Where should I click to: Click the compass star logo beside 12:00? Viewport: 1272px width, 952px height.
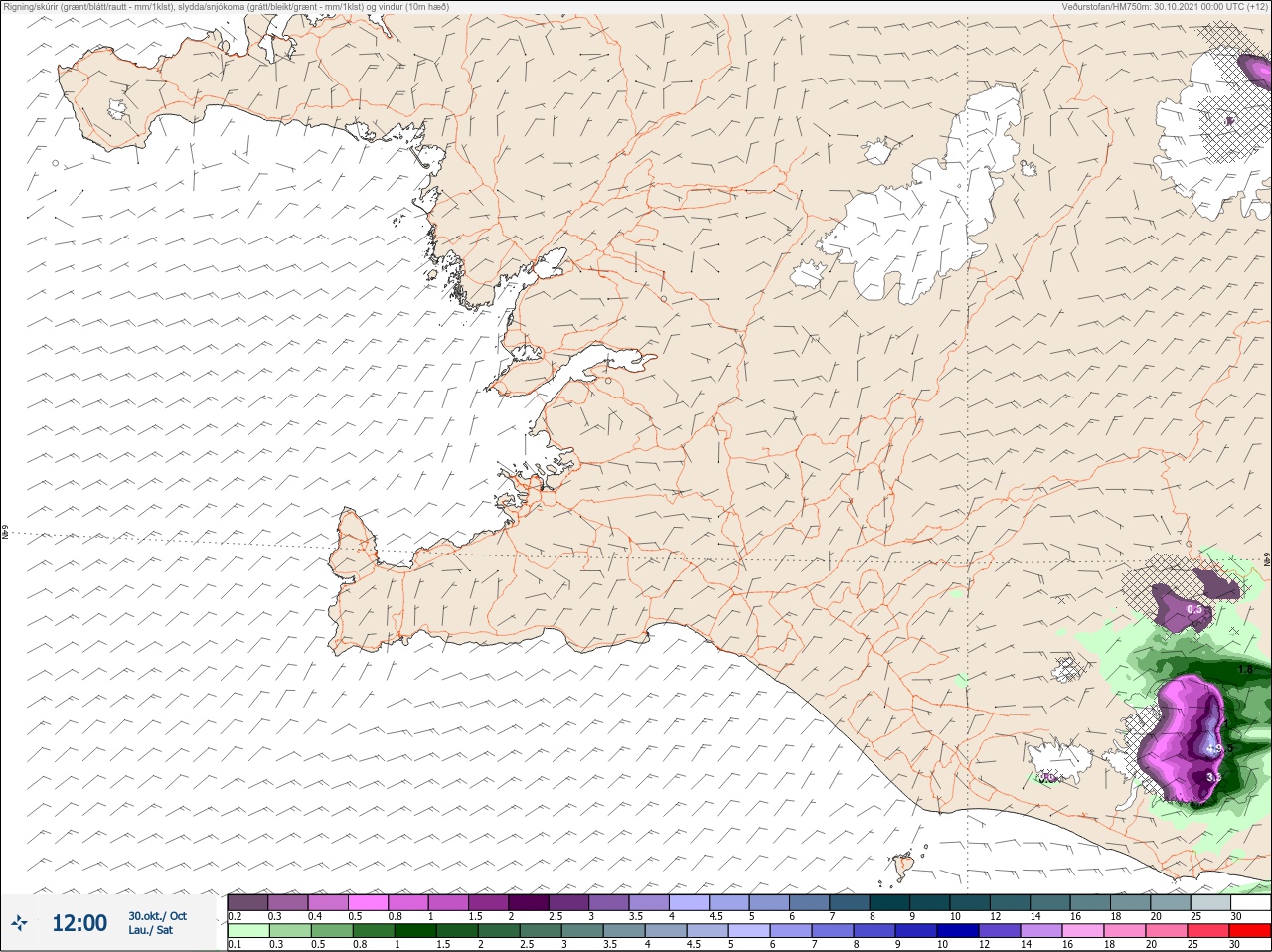click(x=20, y=923)
